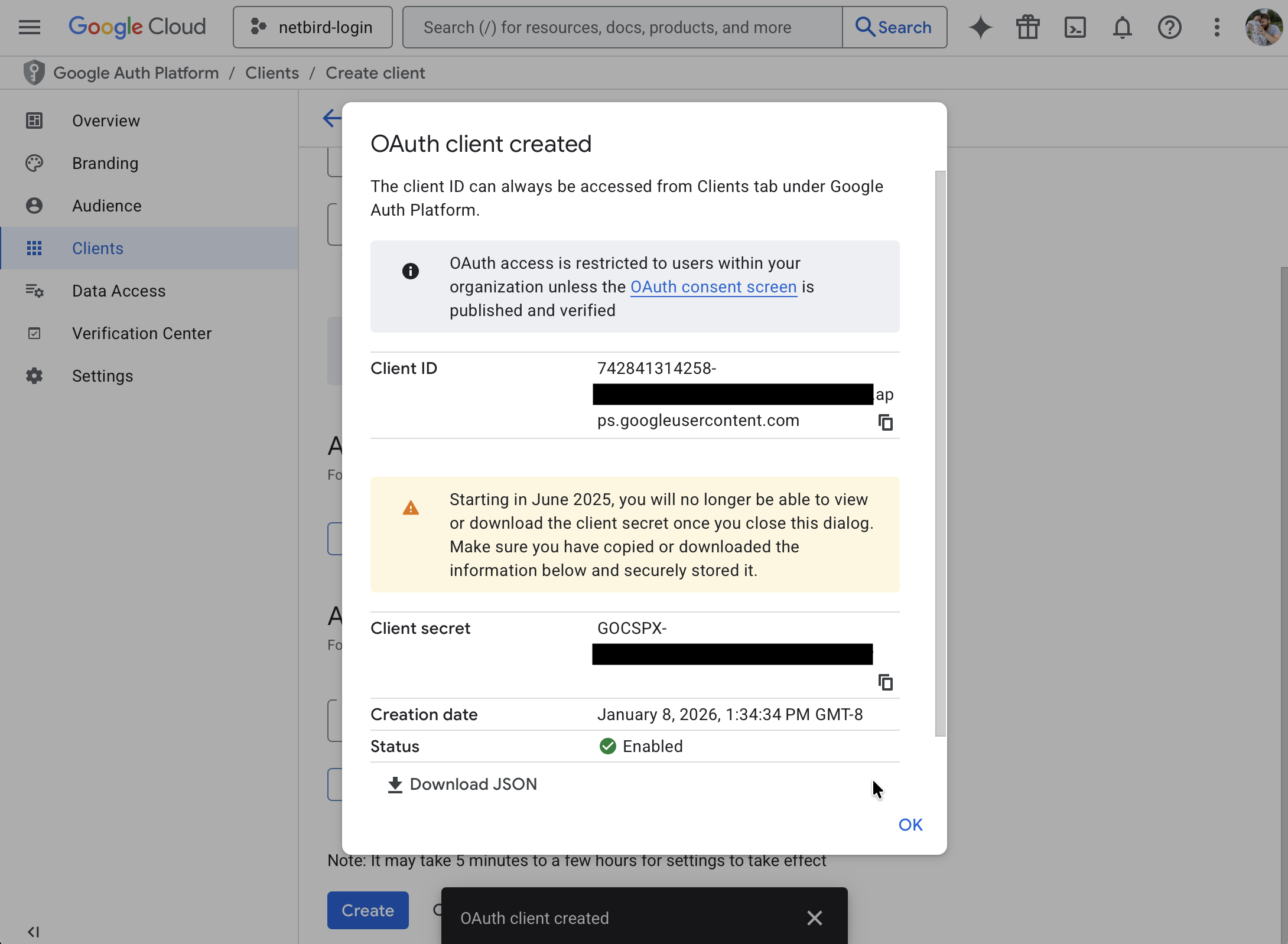Dismiss the OAuth client created toast
Image resolution: width=1288 pixels, height=944 pixels.
[x=814, y=917]
